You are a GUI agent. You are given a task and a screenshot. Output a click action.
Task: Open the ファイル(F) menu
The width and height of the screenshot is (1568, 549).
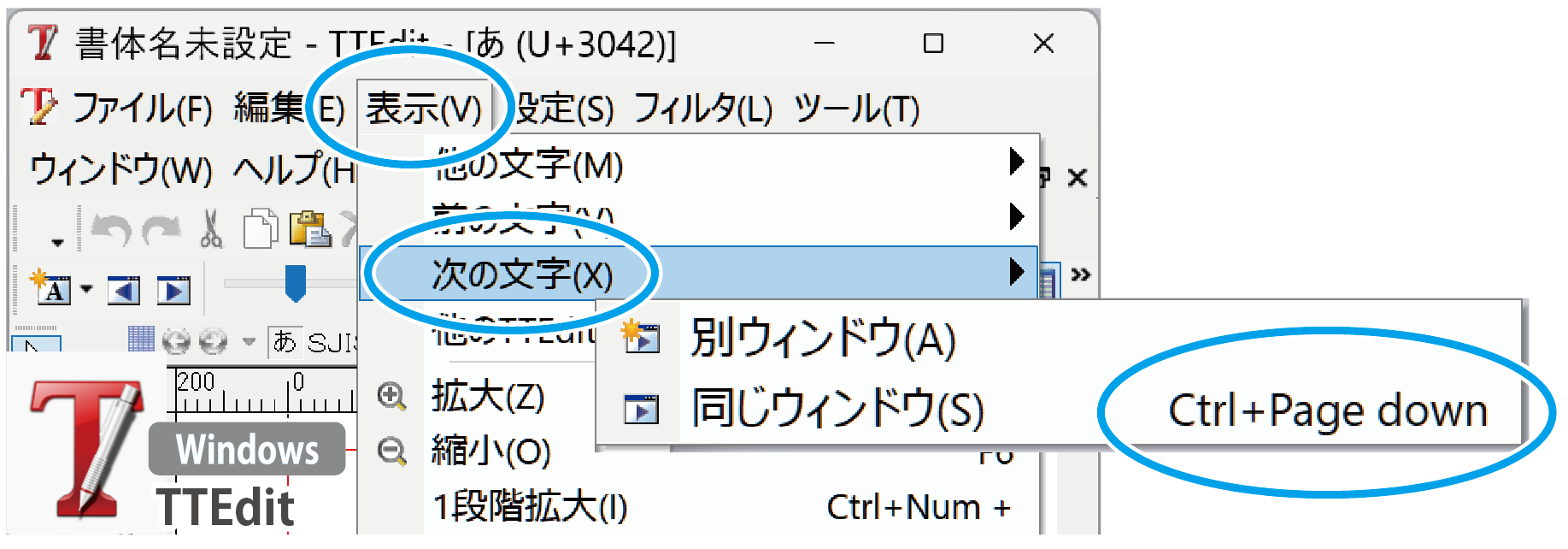point(141,109)
